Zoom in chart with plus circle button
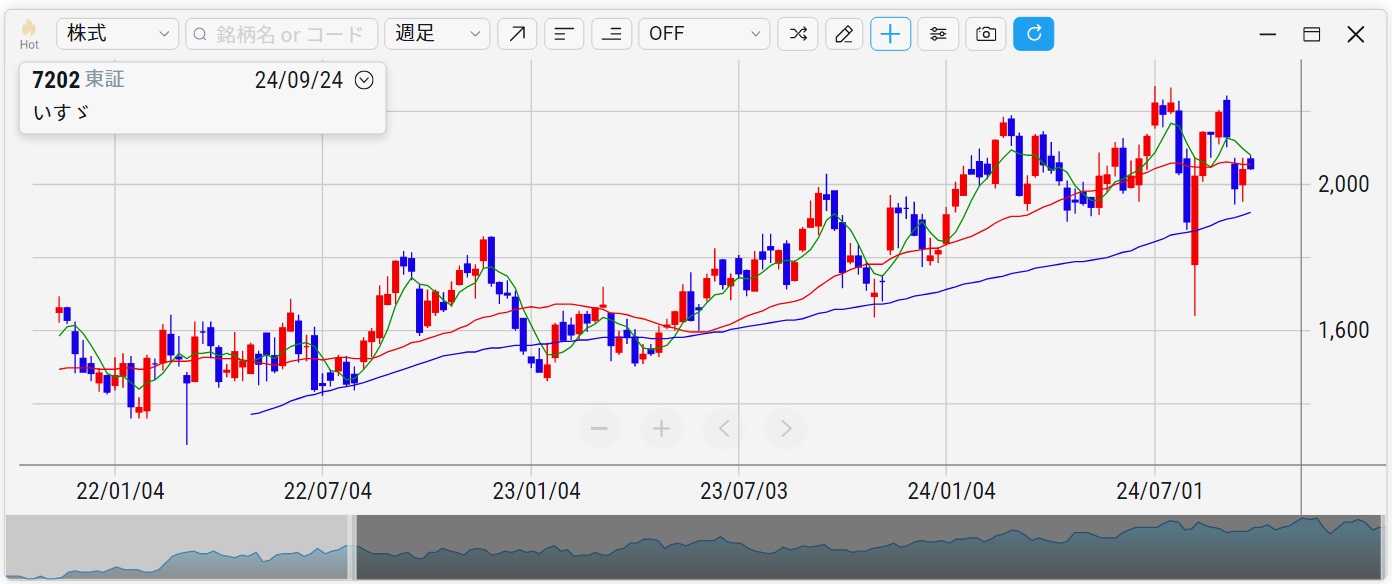 [x=661, y=429]
